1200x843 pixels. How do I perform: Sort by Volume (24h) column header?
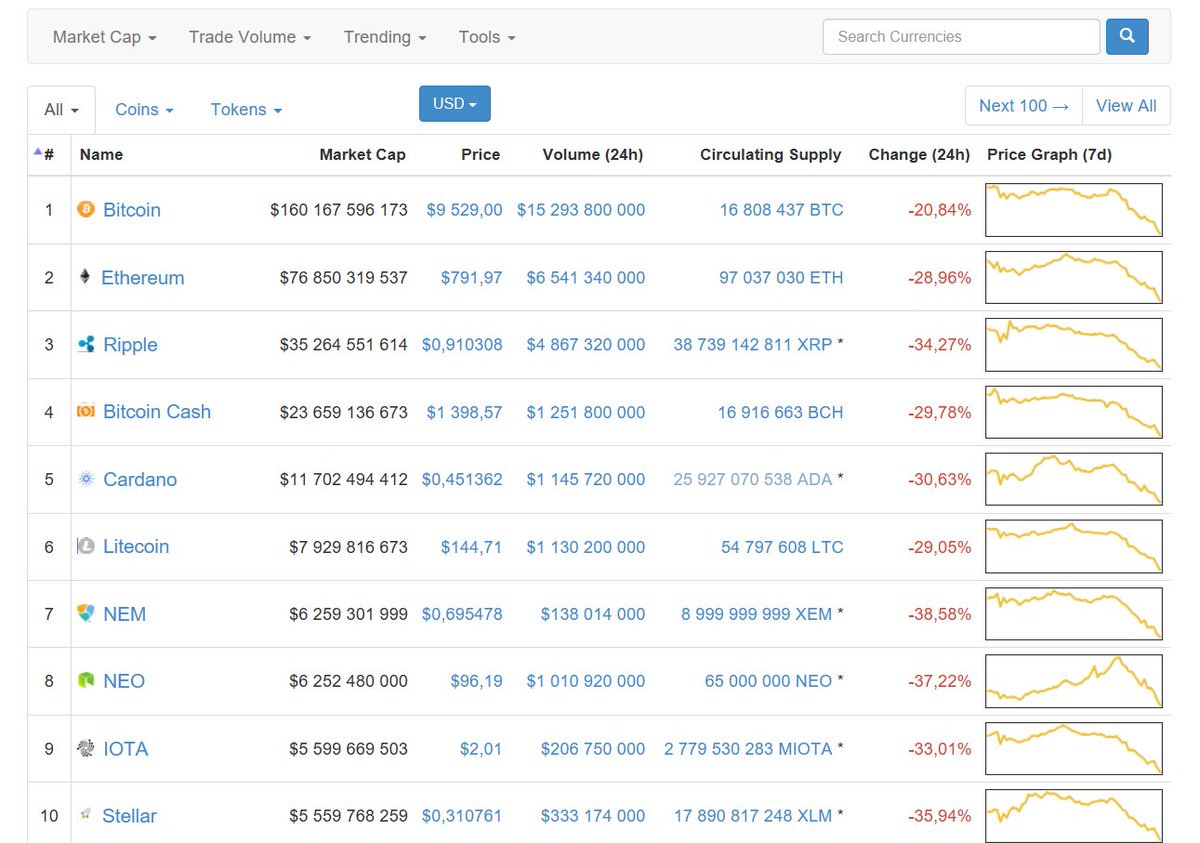pyautogui.click(x=593, y=154)
